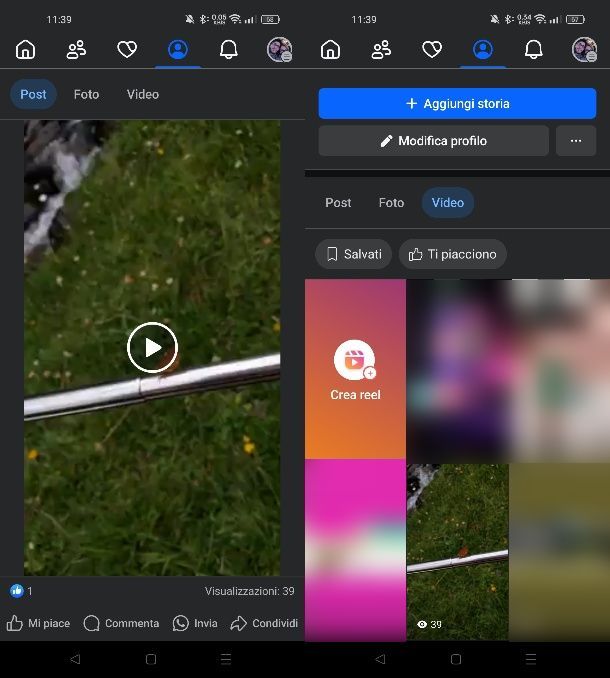The width and height of the screenshot is (610, 678).
Task: Play the grass video post
Action: (x=152, y=348)
